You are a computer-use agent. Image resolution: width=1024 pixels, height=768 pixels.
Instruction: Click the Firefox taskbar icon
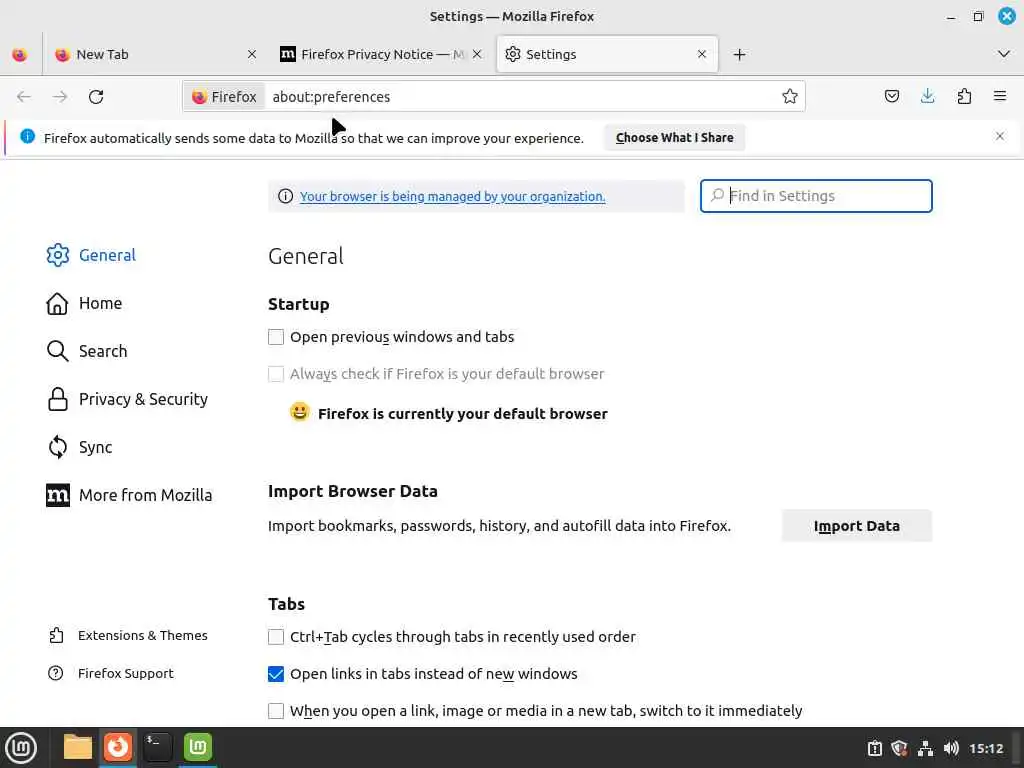[118, 747]
